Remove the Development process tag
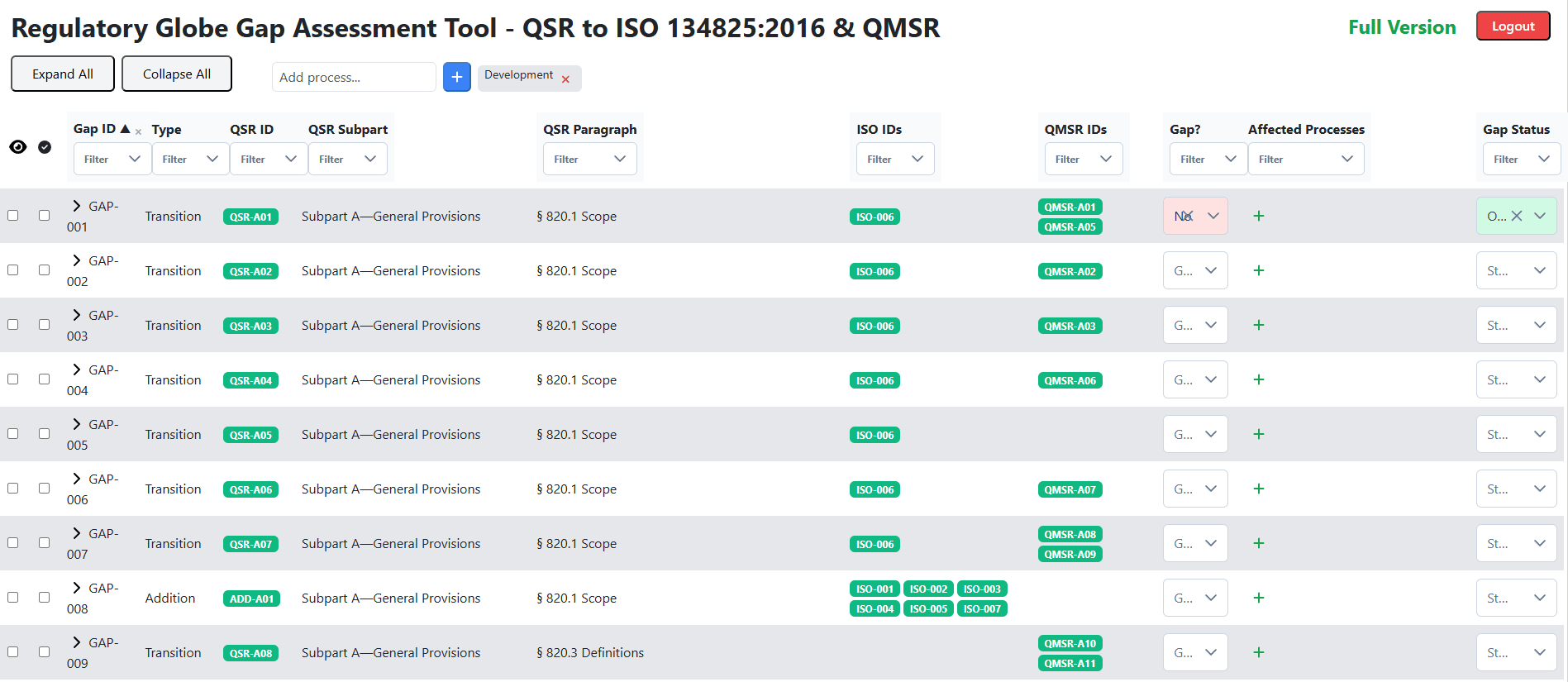The image size is (1568, 682). (565, 79)
